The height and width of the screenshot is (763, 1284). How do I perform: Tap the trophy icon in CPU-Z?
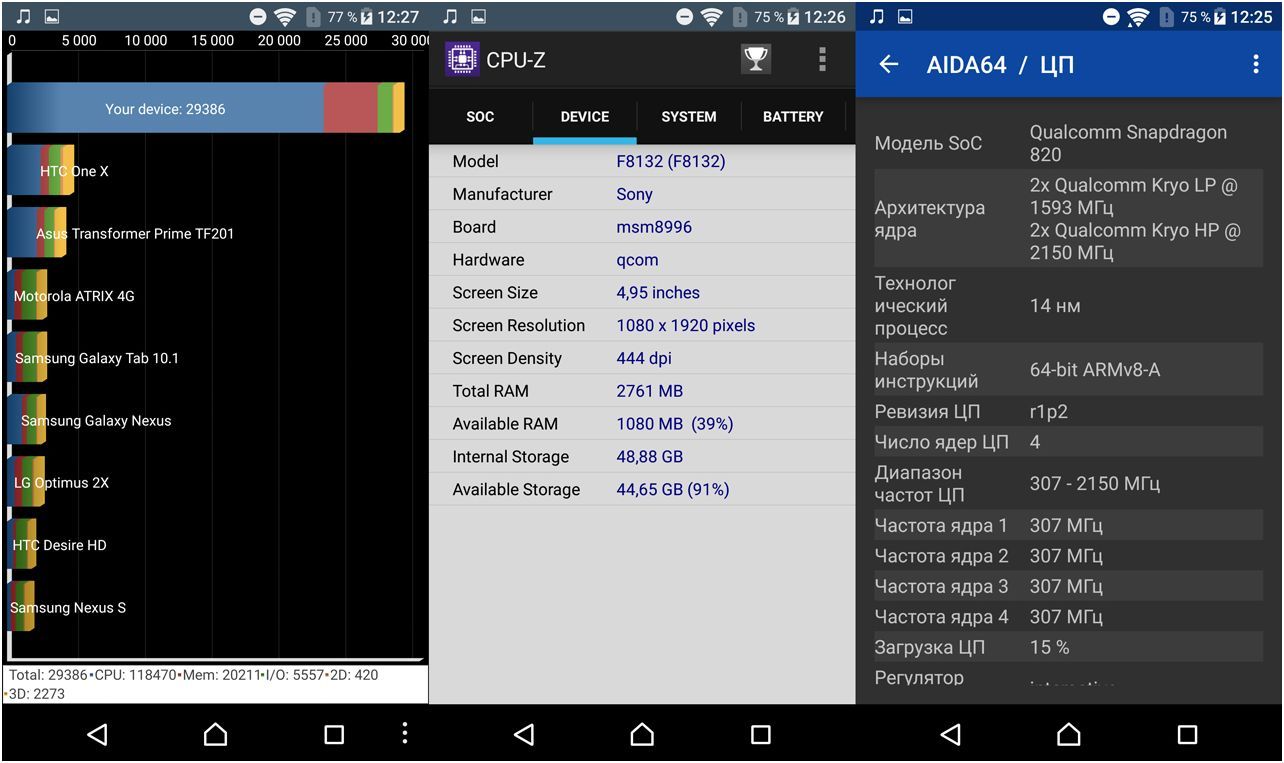(756, 60)
